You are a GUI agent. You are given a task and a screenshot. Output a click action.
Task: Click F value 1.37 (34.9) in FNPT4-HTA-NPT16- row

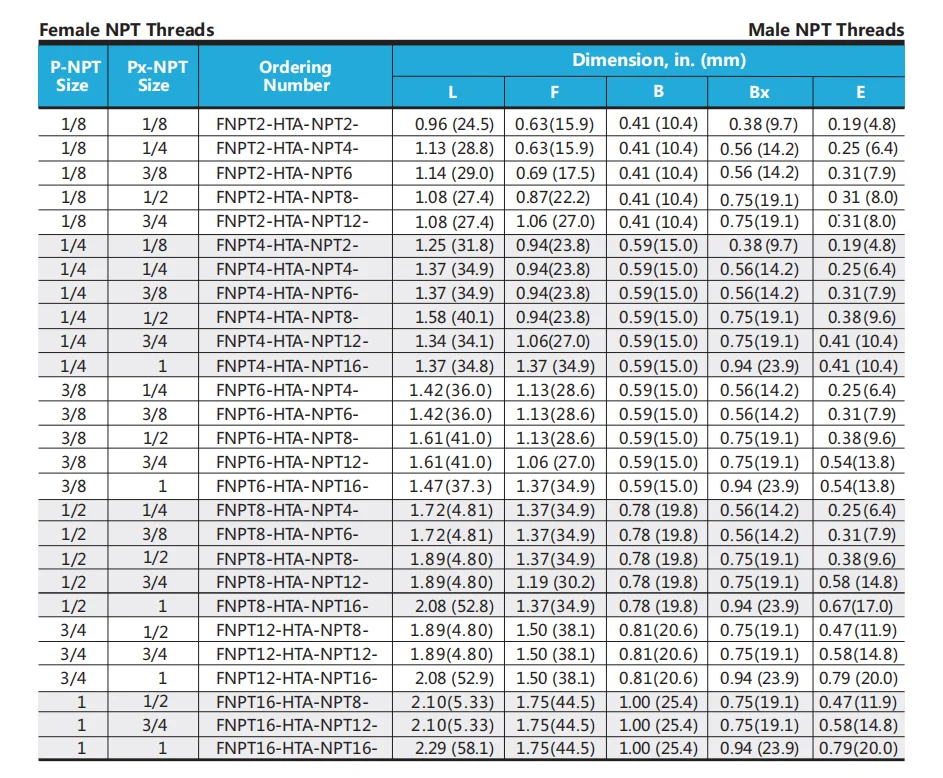coord(555,366)
